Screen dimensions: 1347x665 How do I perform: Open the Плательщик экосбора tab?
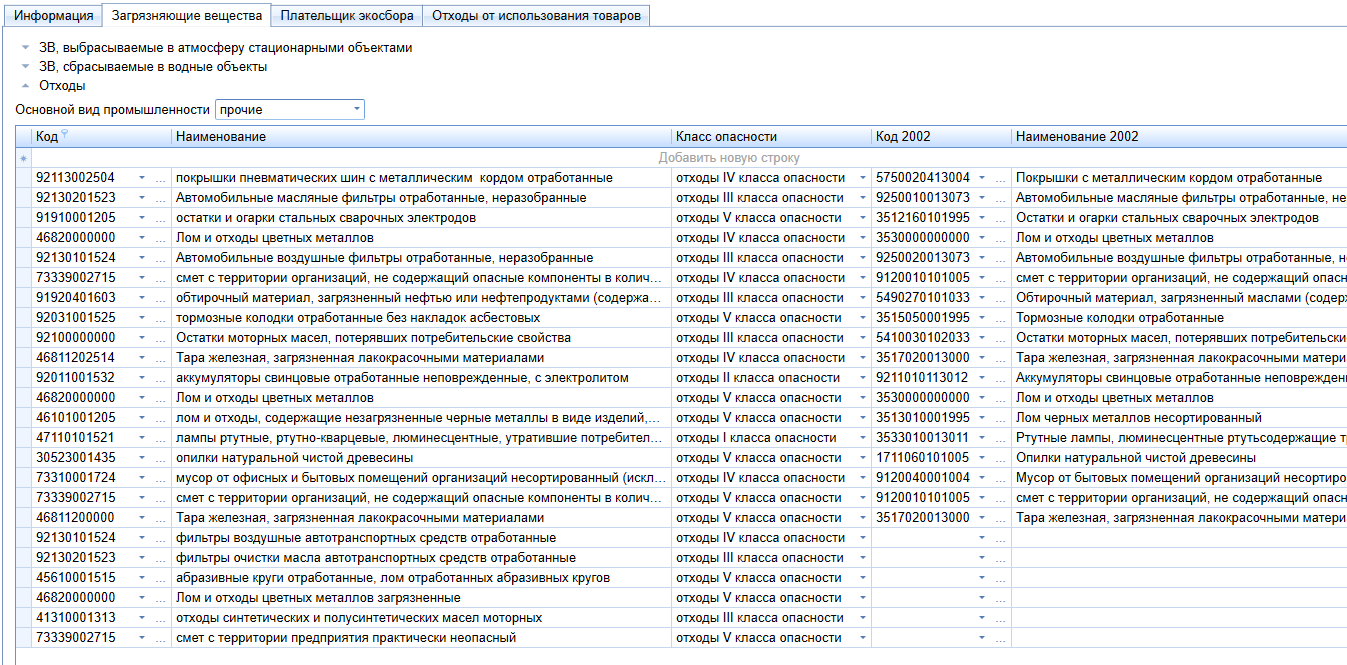[x=347, y=15]
